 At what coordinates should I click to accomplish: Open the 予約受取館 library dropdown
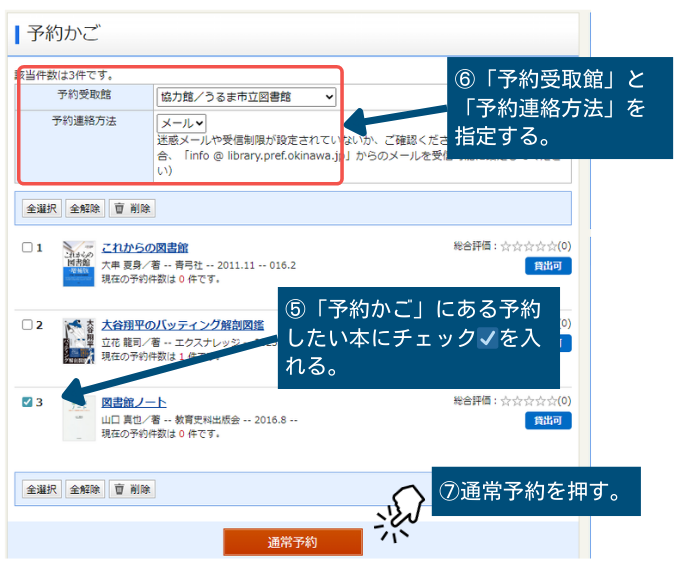(x=246, y=97)
